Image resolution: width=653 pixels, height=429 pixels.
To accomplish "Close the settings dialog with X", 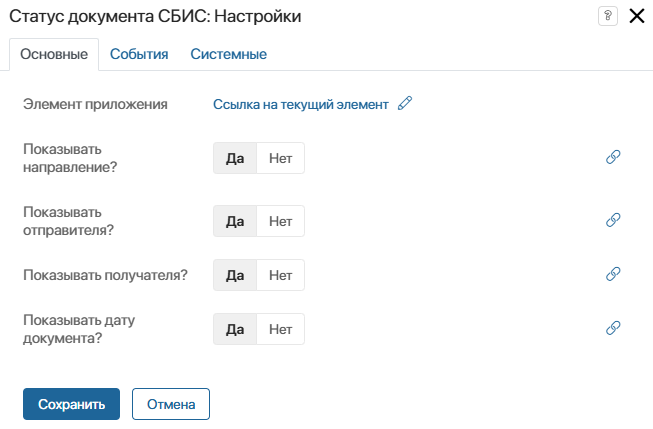I will [635, 16].
